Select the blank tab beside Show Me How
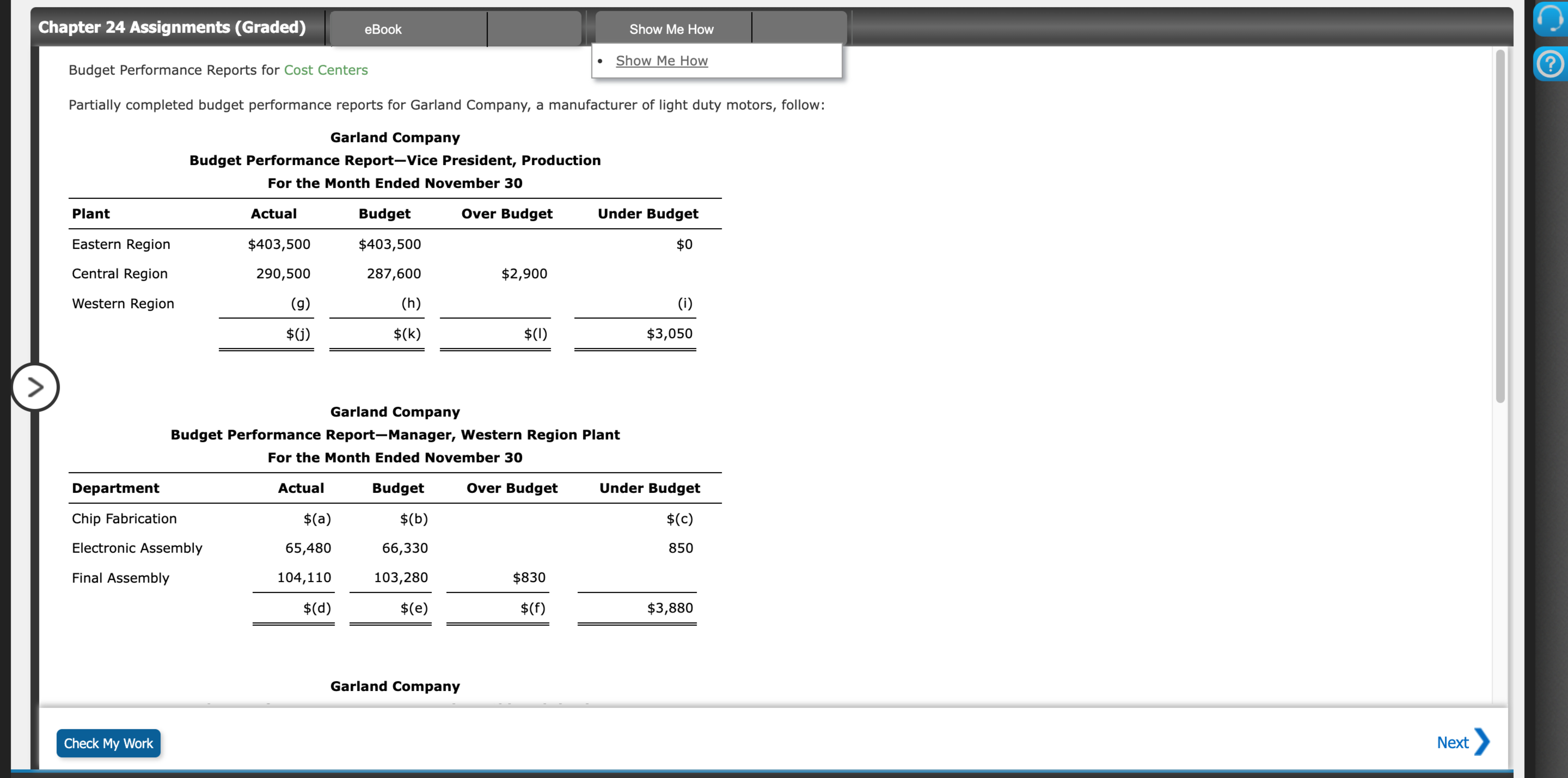The image size is (1568, 778). click(799, 29)
